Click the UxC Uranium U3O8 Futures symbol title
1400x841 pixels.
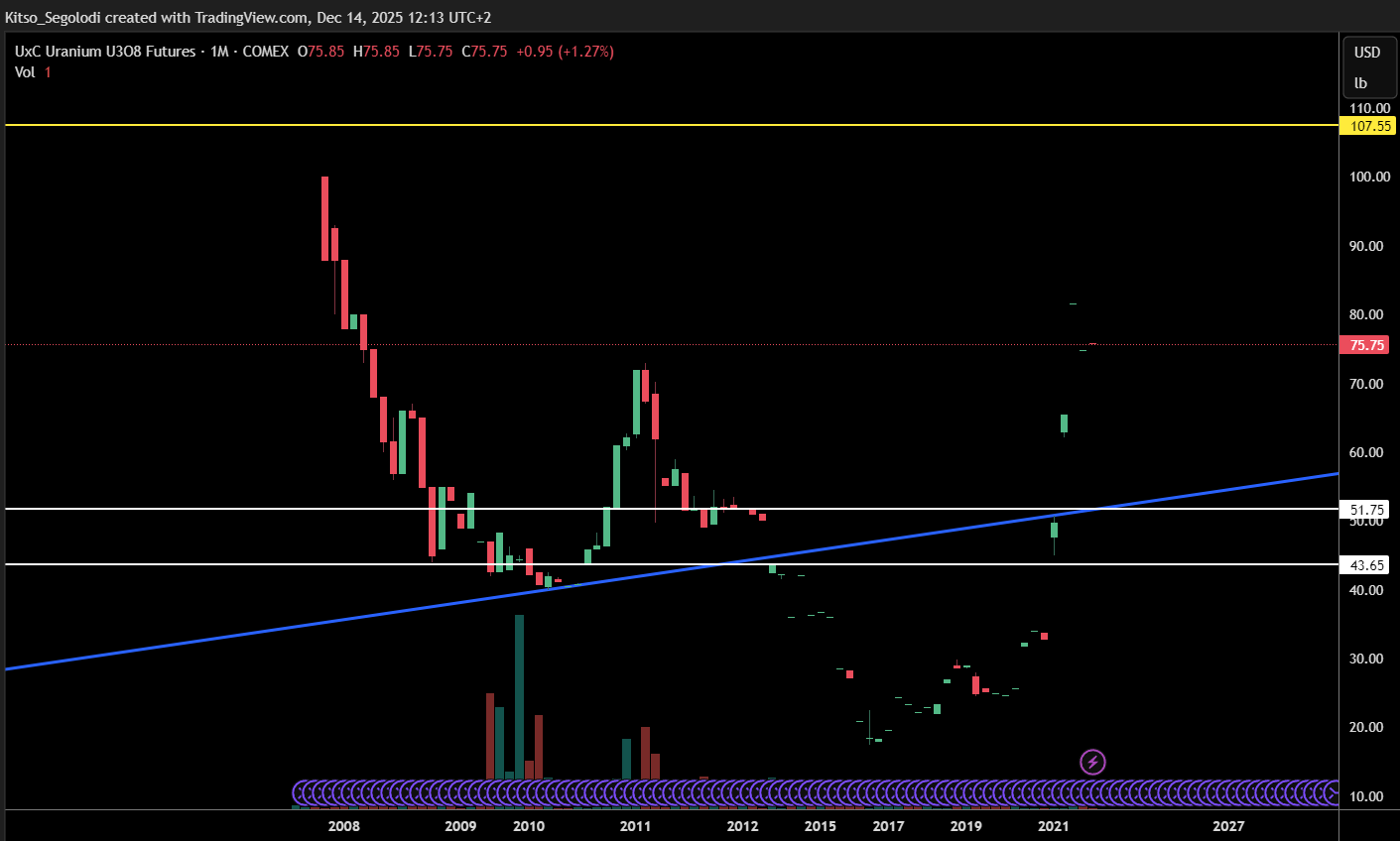[x=105, y=52]
